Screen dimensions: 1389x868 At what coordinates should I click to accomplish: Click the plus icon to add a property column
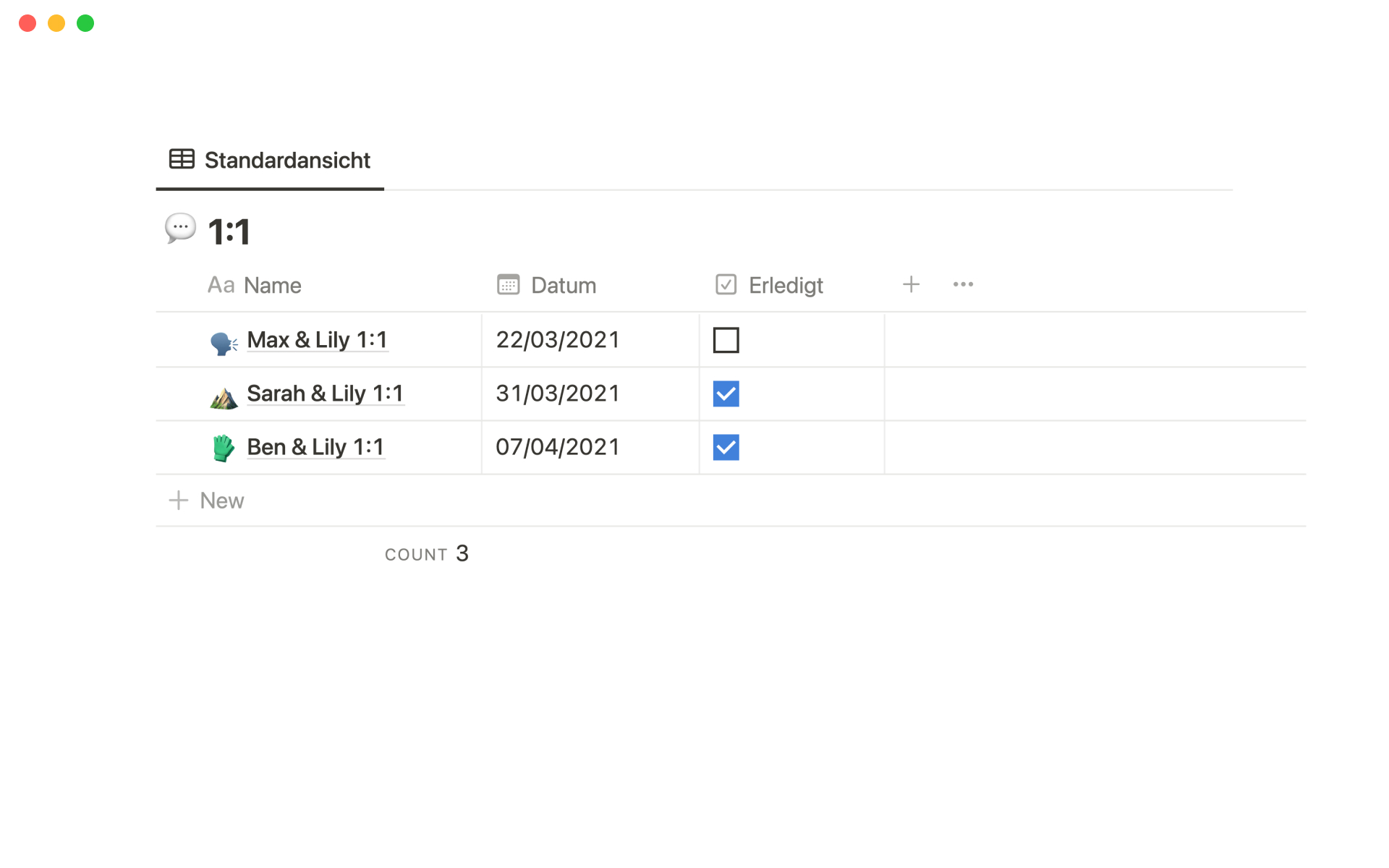(x=911, y=285)
